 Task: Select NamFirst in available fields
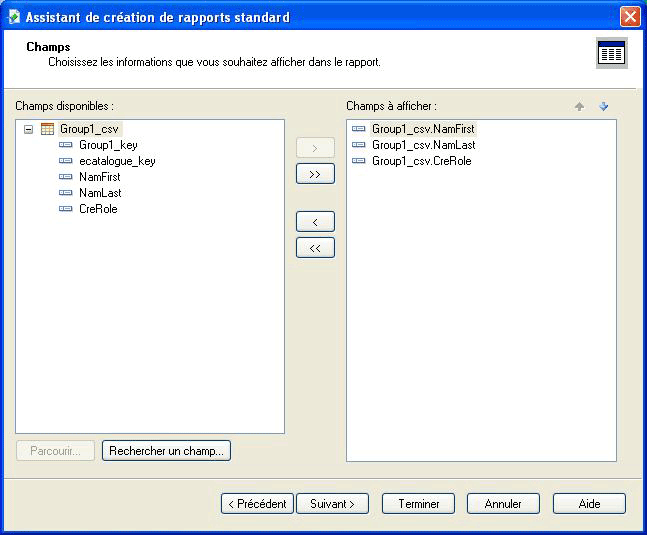tap(99, 177)
